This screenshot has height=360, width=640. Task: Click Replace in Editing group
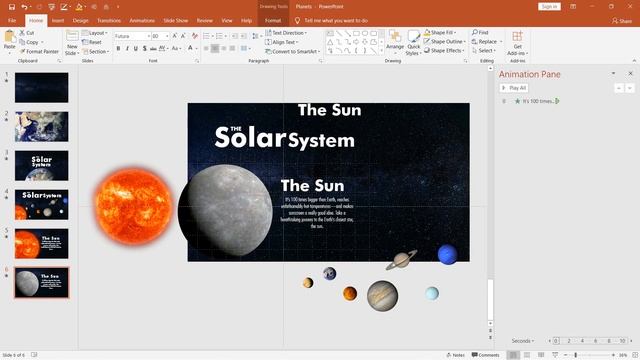[x=487, y=42]
